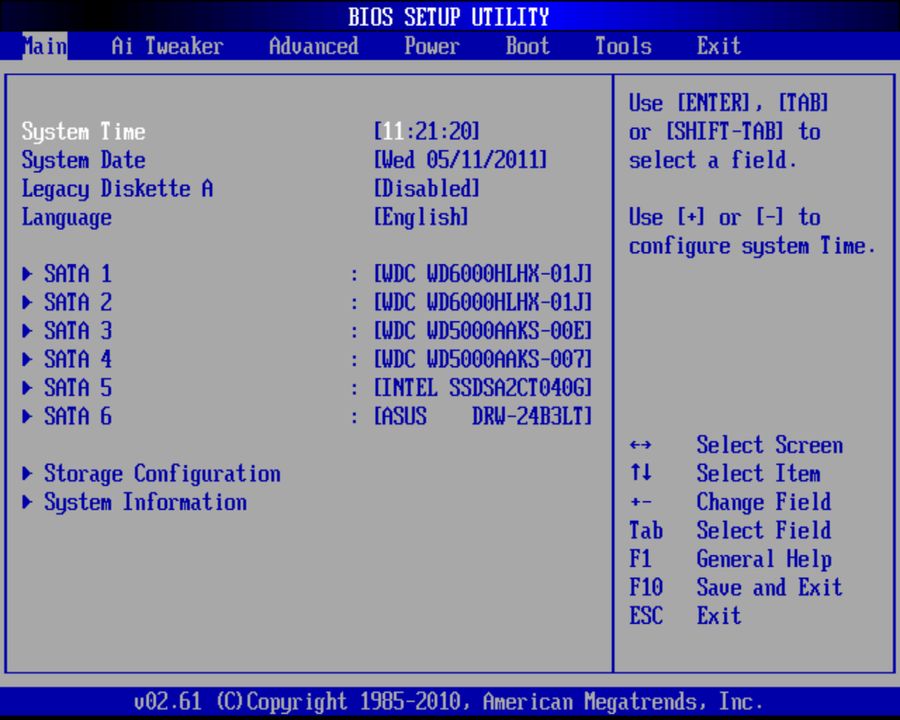Expand the SATA 1 drive entry
Image resolution: width=900 pixels, height=720 pixels.
tap(77, 273)
